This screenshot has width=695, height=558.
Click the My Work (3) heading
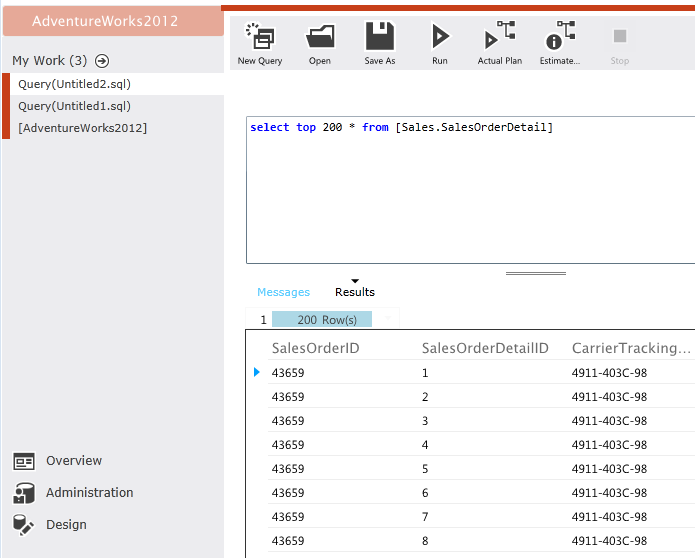point(50,60)
